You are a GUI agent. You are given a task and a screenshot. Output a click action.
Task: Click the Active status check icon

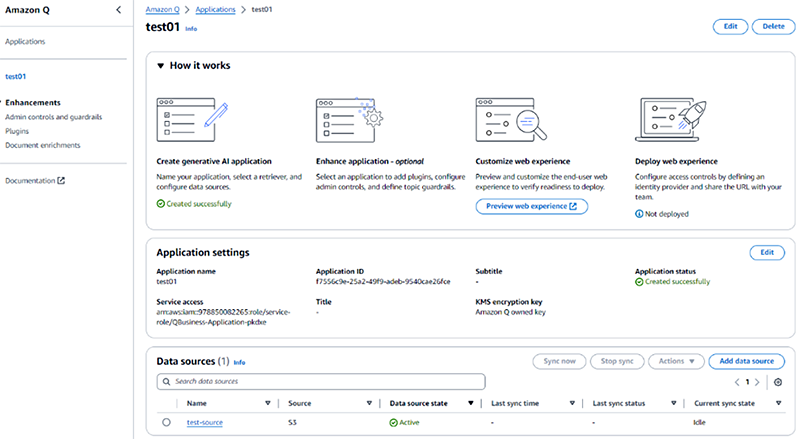tap(393, 423)
